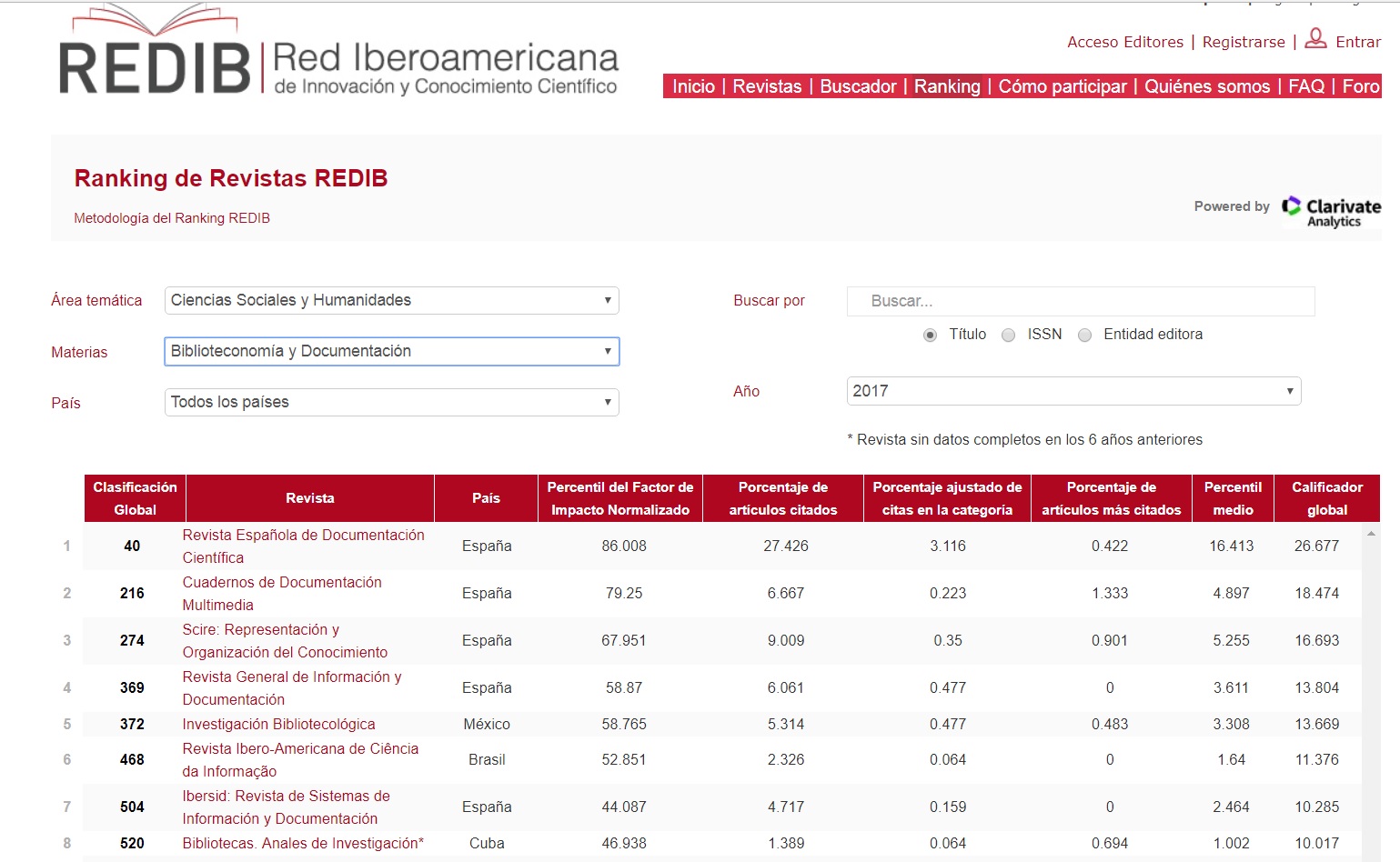Sort by Porcentaje de artículos más citados
The width and height of the screenshot is (1400, 862).
(x=1112, y=498)
